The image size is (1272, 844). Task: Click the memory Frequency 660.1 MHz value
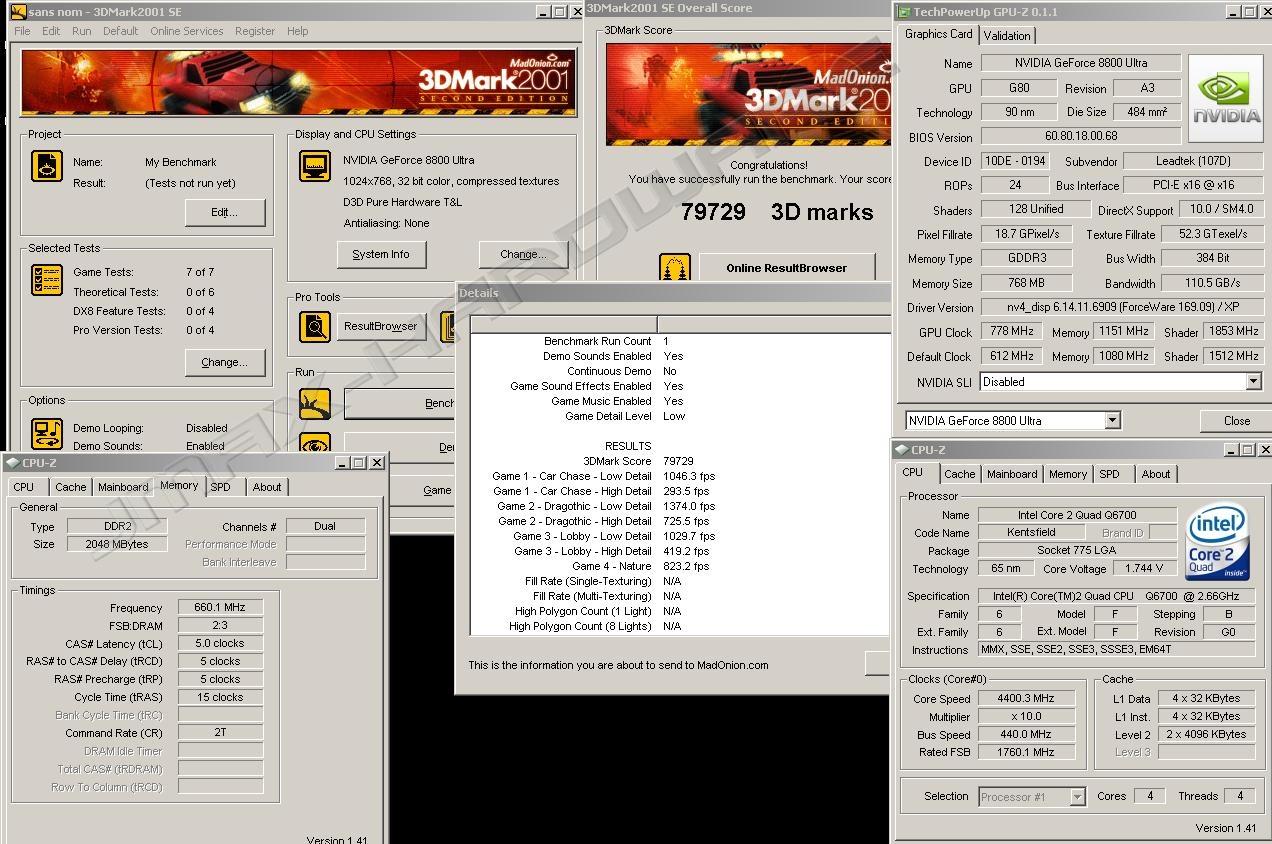[x=220, y=608]
